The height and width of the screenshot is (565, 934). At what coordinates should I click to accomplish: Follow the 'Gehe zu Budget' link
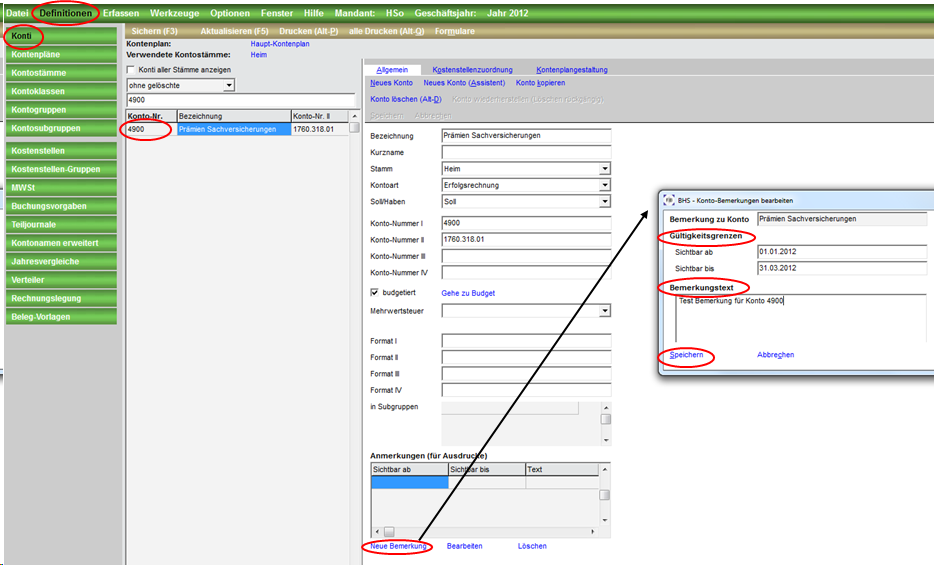(468, 293)
